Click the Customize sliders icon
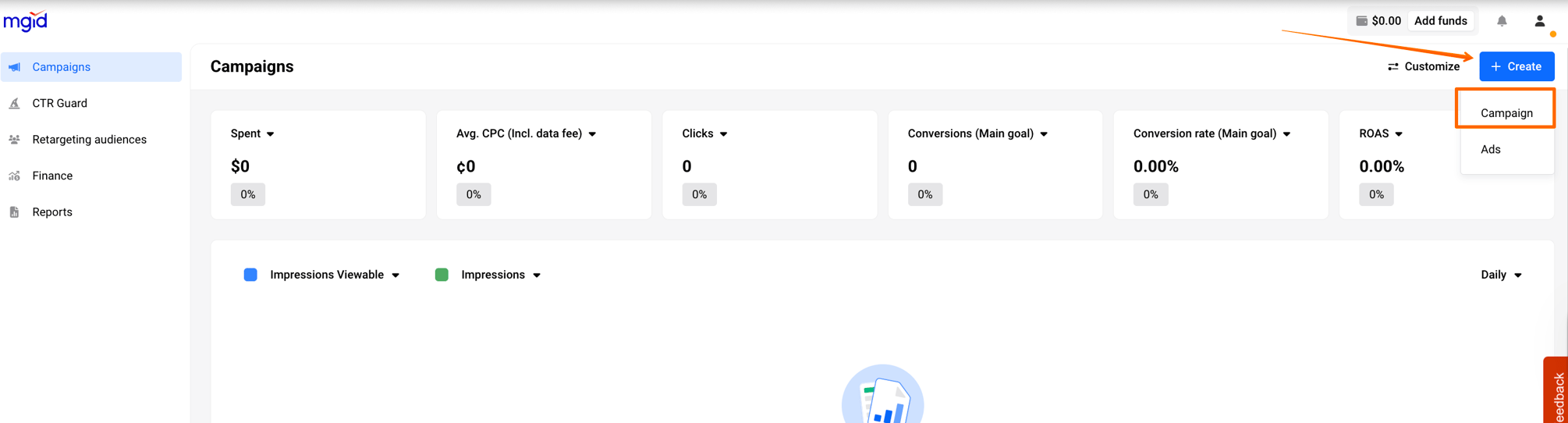Viewport: 1568px width, 423px height. click(x=1393, y=67)
